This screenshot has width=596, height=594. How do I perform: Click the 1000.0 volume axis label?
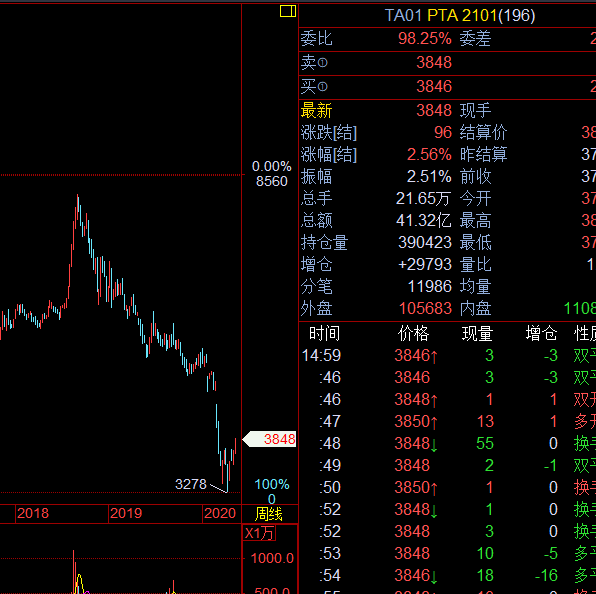point(272,558)
